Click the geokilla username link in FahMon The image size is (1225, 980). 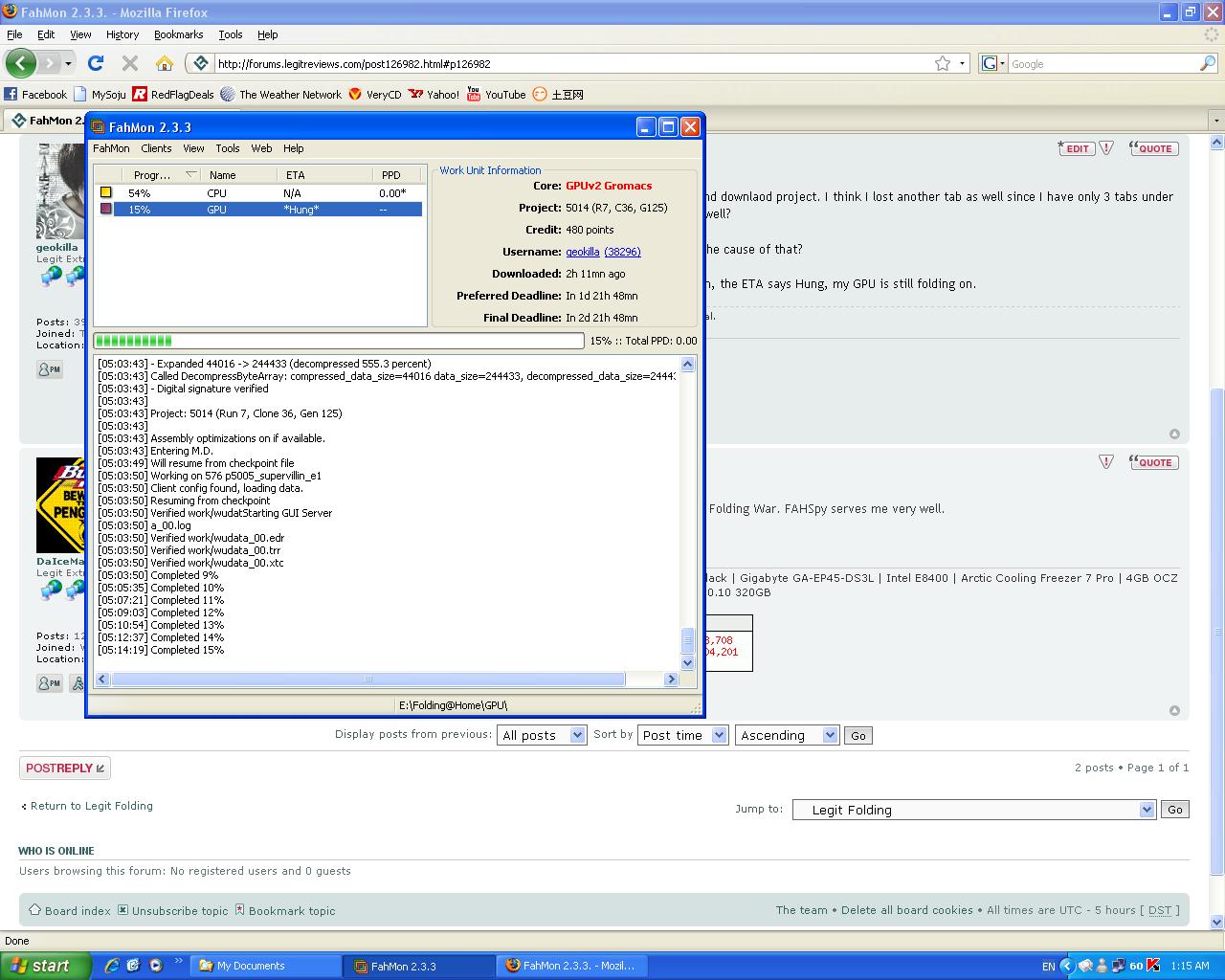pyautogui.click(x=583, y=252)
